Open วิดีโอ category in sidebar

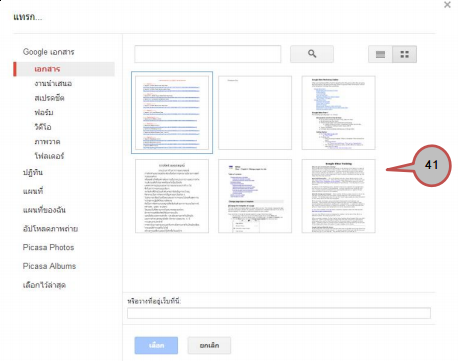(43, 127)
